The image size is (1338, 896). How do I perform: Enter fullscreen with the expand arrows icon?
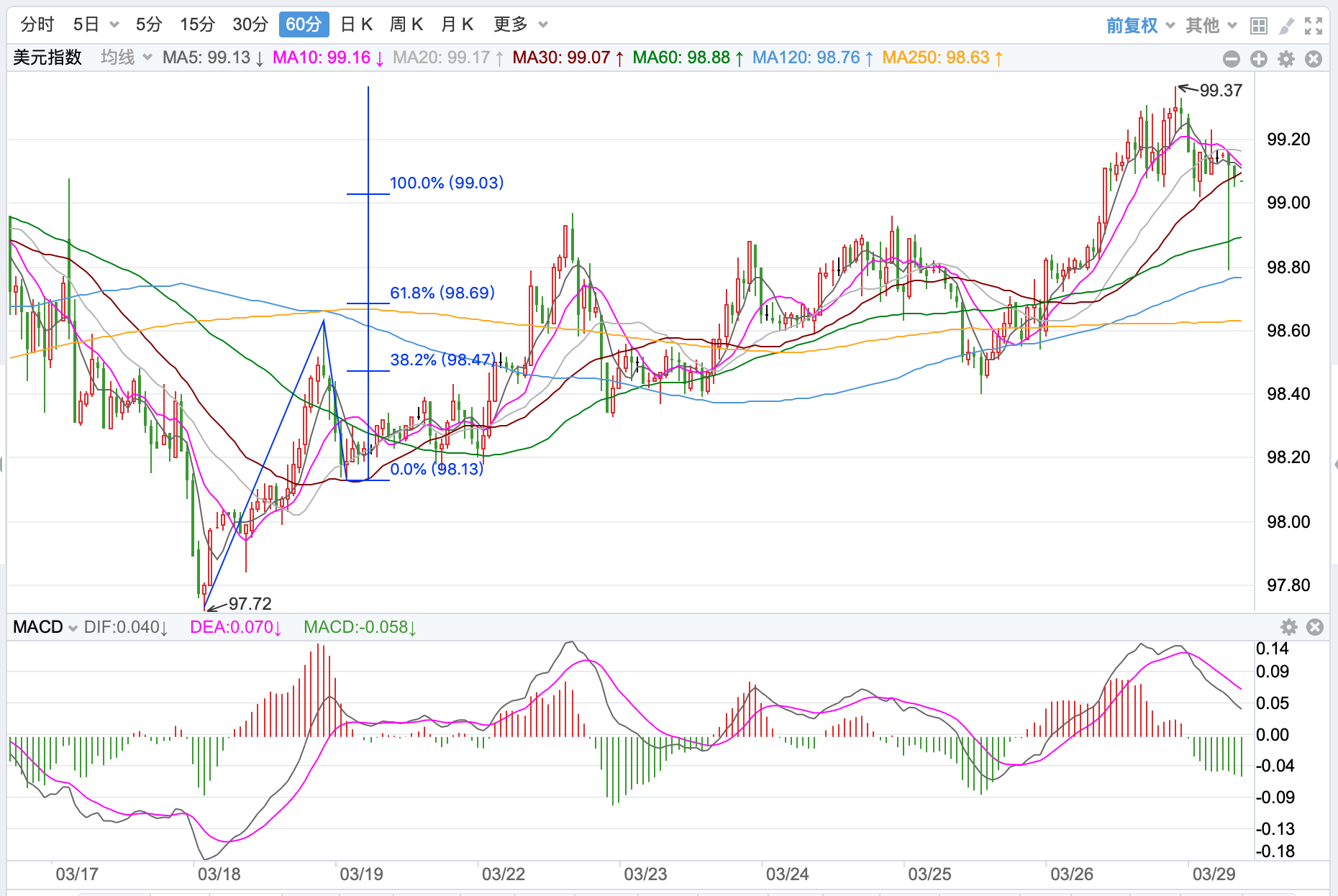click(x=1314, y=26)
